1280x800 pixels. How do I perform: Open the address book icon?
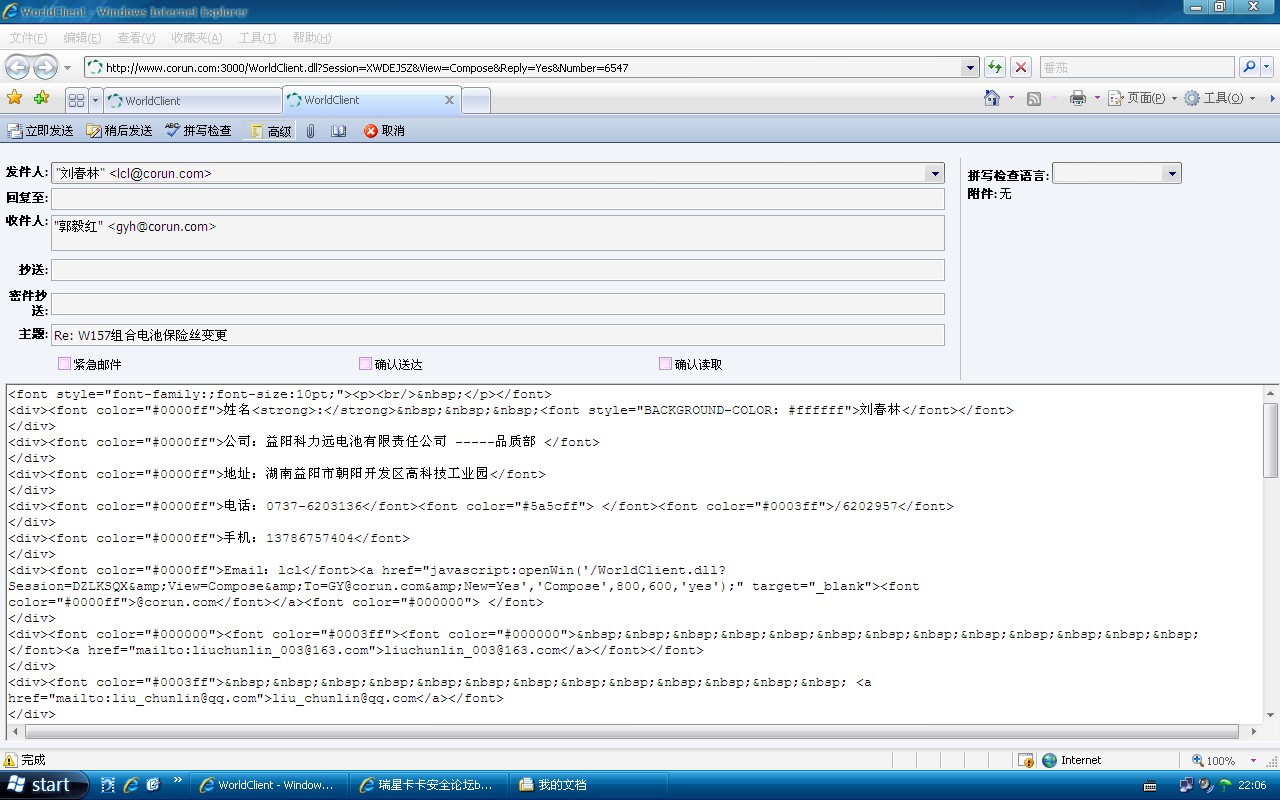click(339, 131)
